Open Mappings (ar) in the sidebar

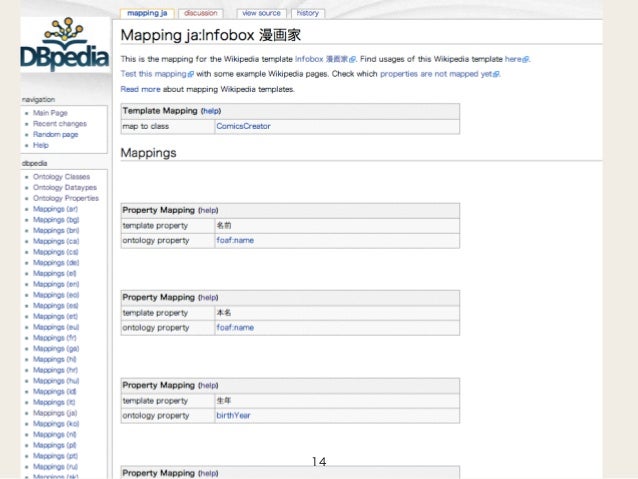click(x=55, y=209)
